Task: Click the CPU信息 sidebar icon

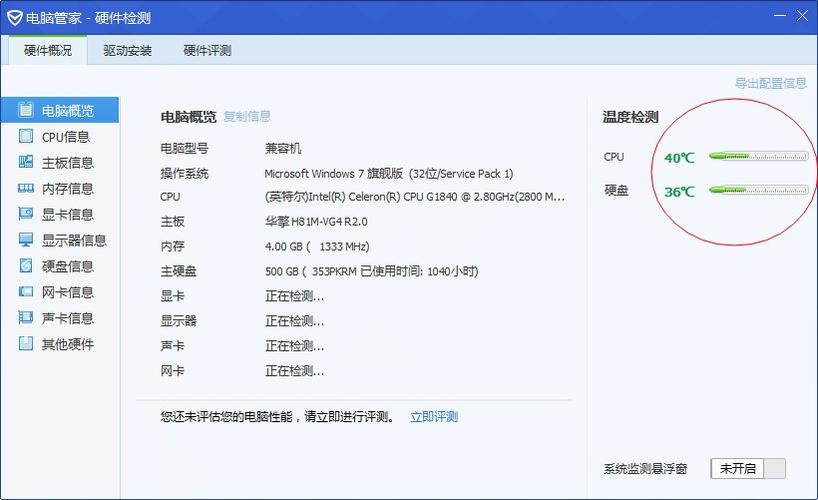Action: point(26,136)
